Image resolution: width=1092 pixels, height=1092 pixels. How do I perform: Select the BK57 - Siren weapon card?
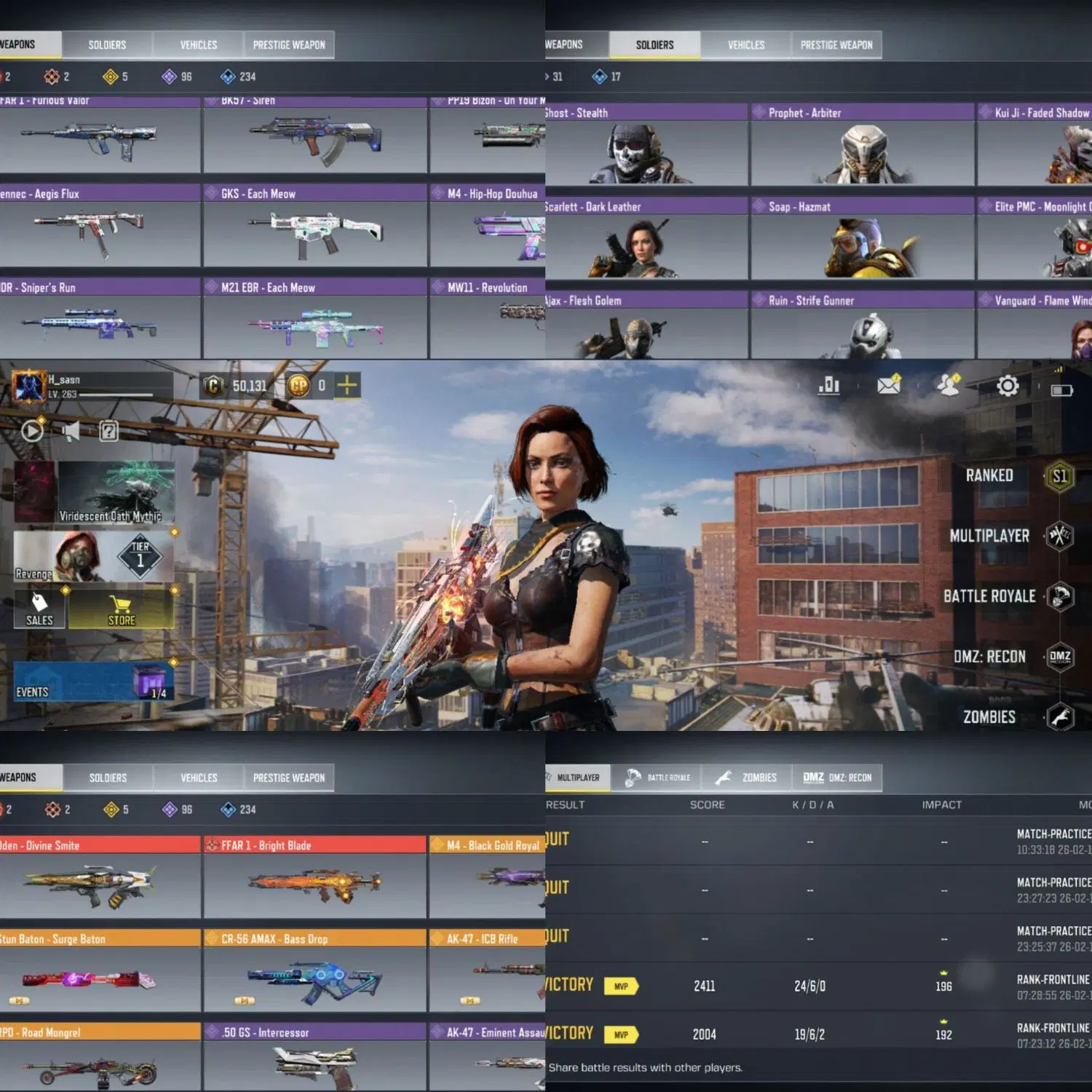coord(315,135)
